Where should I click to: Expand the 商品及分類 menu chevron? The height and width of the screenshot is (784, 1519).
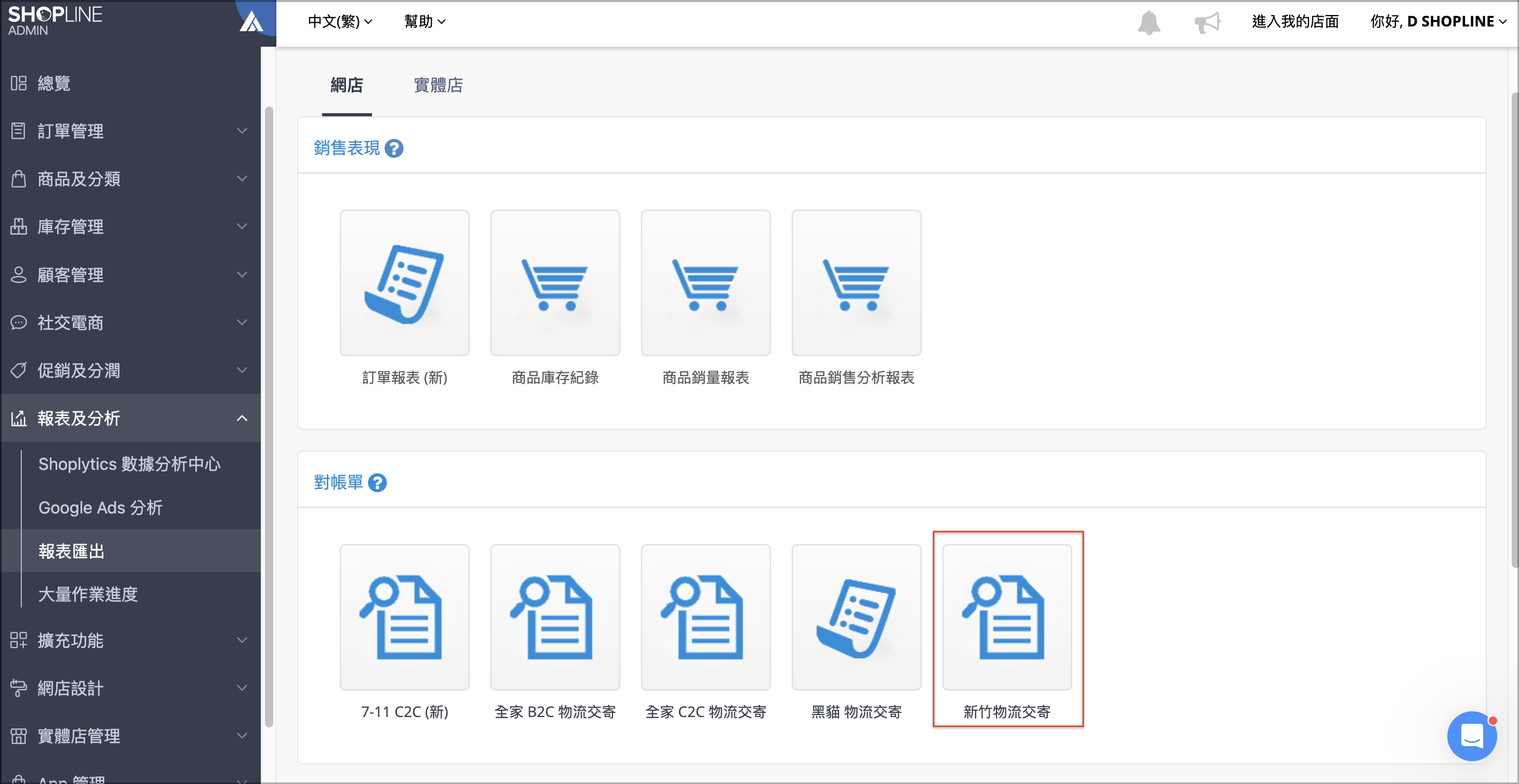(x=242, y=179)
